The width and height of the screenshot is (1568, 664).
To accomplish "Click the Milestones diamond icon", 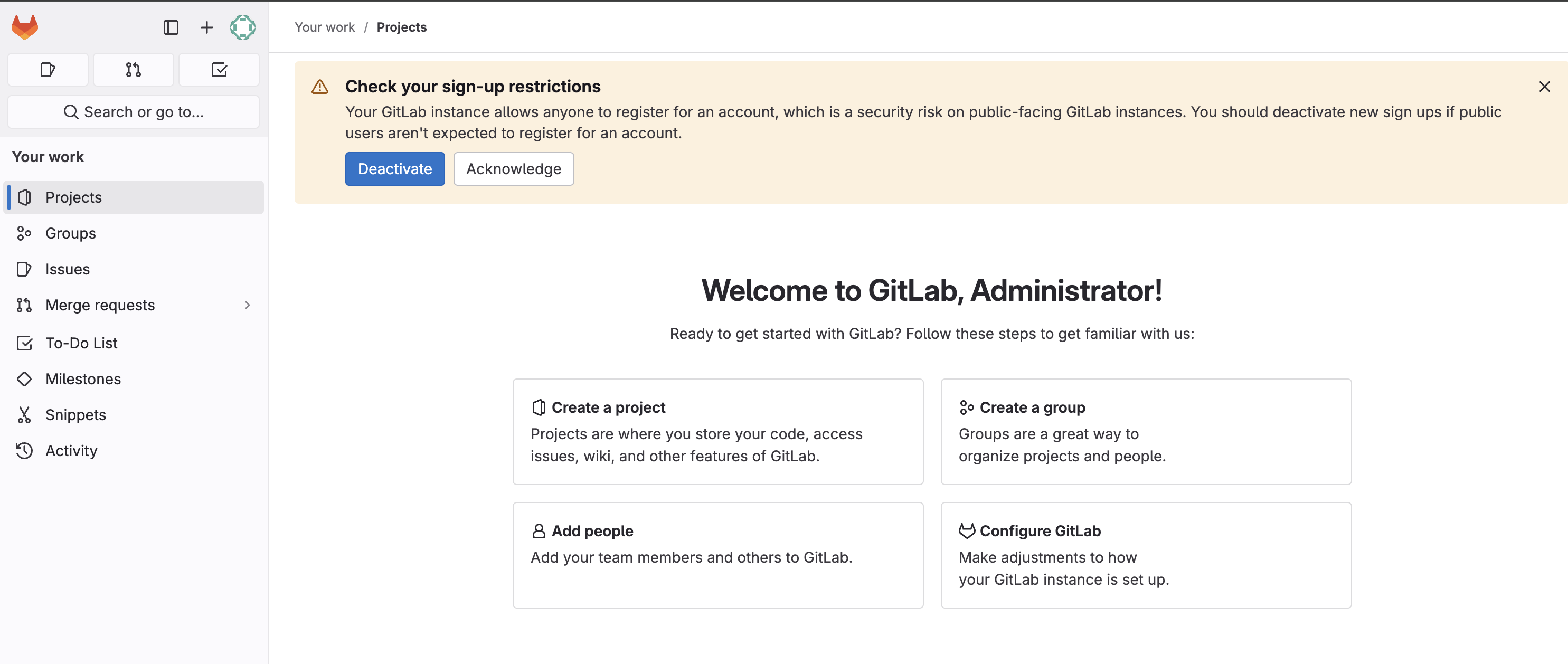I will [24, 379].
